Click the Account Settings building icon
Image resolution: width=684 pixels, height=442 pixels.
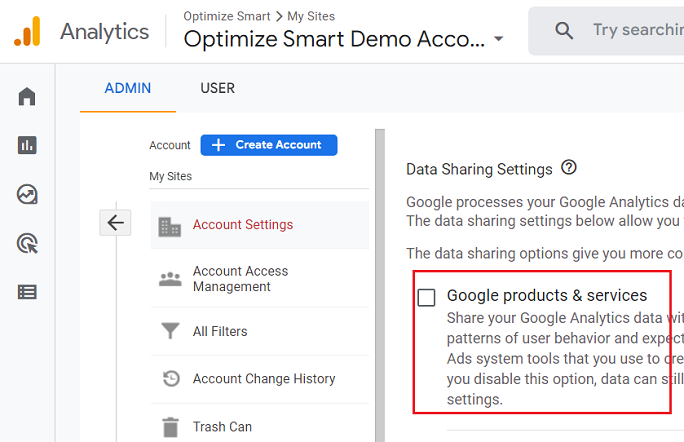[x=170, y=226]
